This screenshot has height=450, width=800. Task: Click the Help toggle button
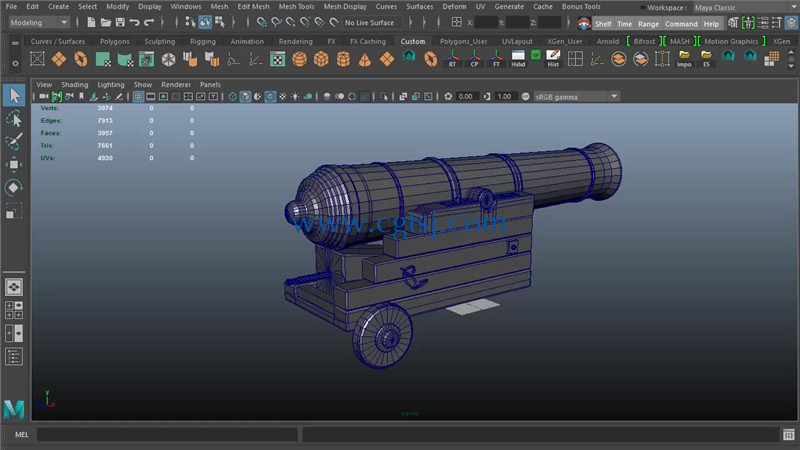click(x=711, y=23)
